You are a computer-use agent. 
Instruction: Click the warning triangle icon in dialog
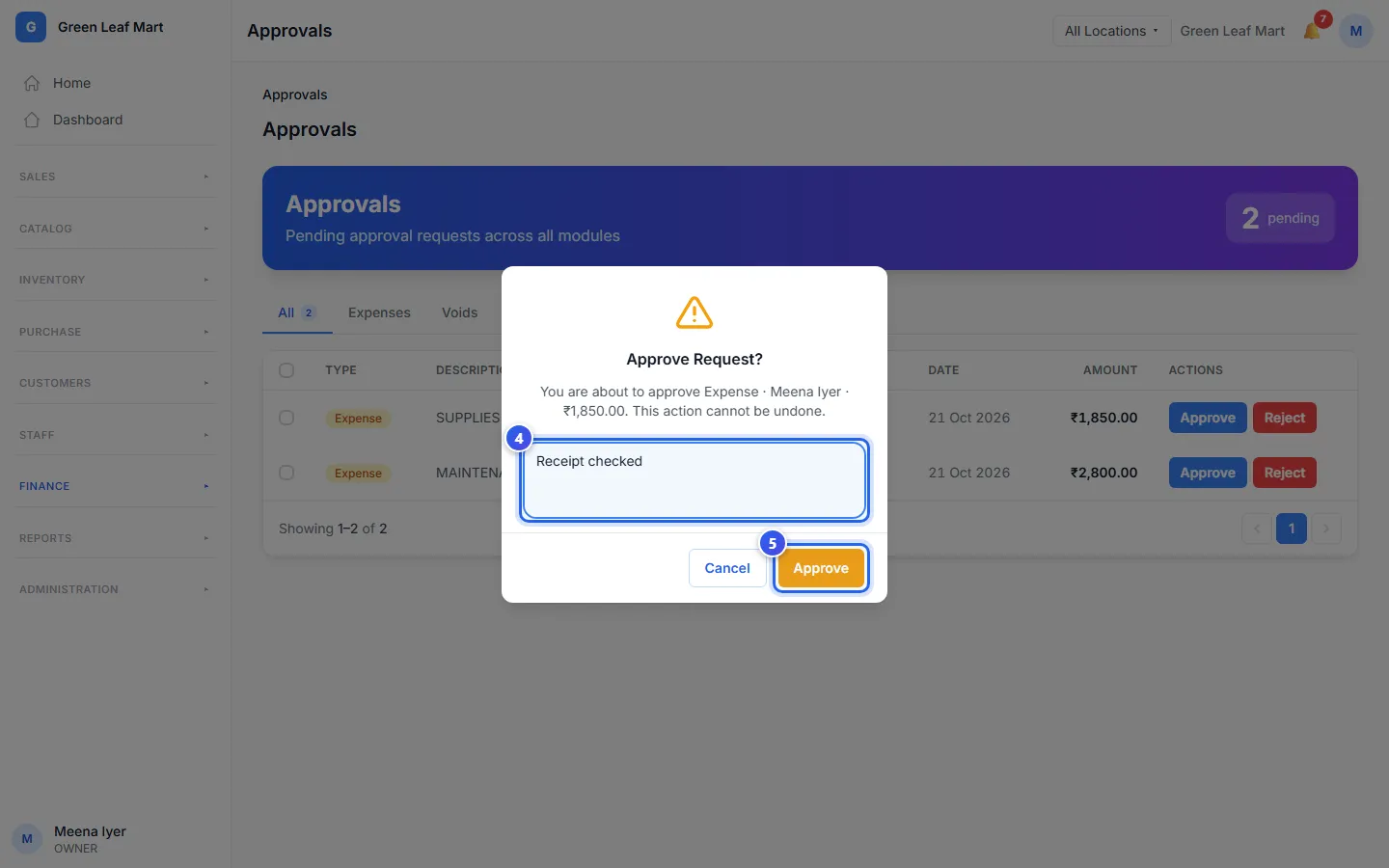pyautogui.click(x=694, y=312)
